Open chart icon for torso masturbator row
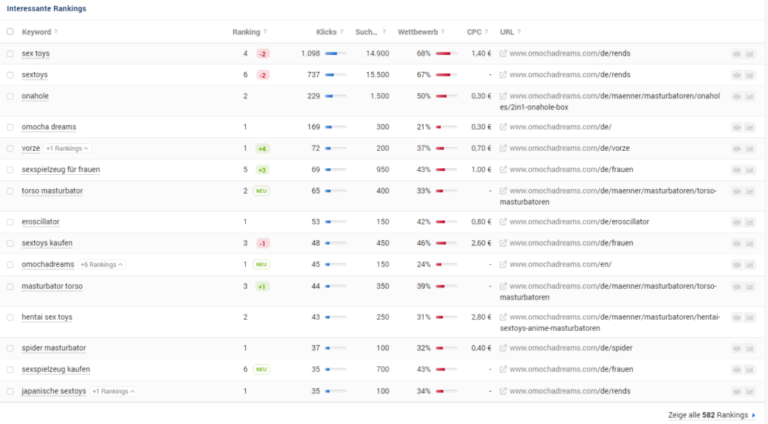Viewport: 768px width, 424px height. 750,191
